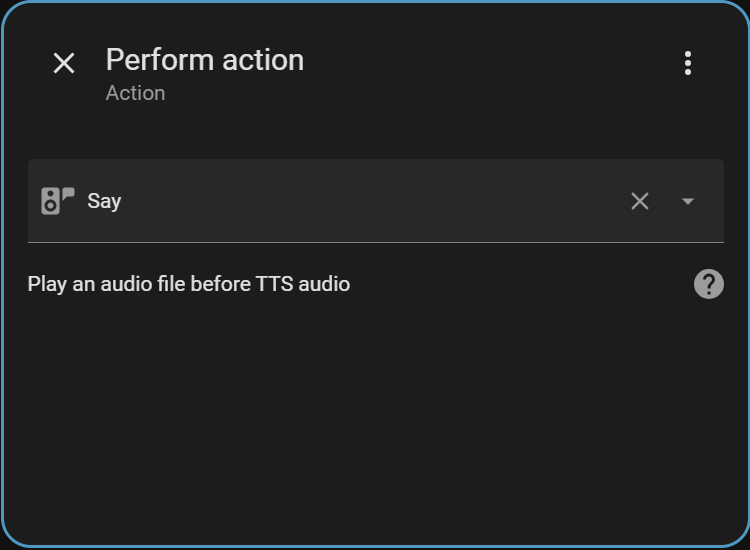The width and height of the screenshot is (750, 550).
Task: Click the word Say in the action selector
Action: (104, 201)
